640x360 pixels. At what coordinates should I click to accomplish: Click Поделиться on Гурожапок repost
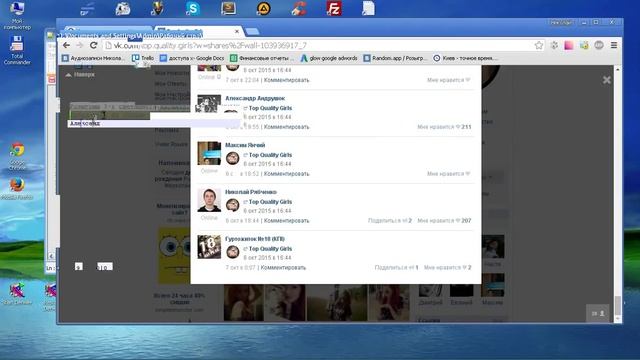[x=396, y=268]
